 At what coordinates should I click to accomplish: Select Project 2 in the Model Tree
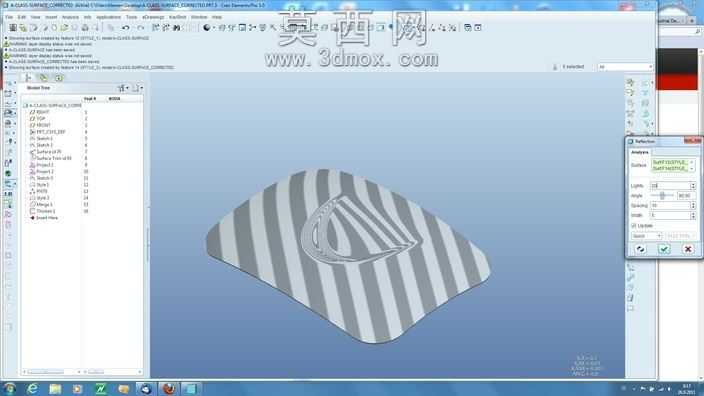point(44,172)
